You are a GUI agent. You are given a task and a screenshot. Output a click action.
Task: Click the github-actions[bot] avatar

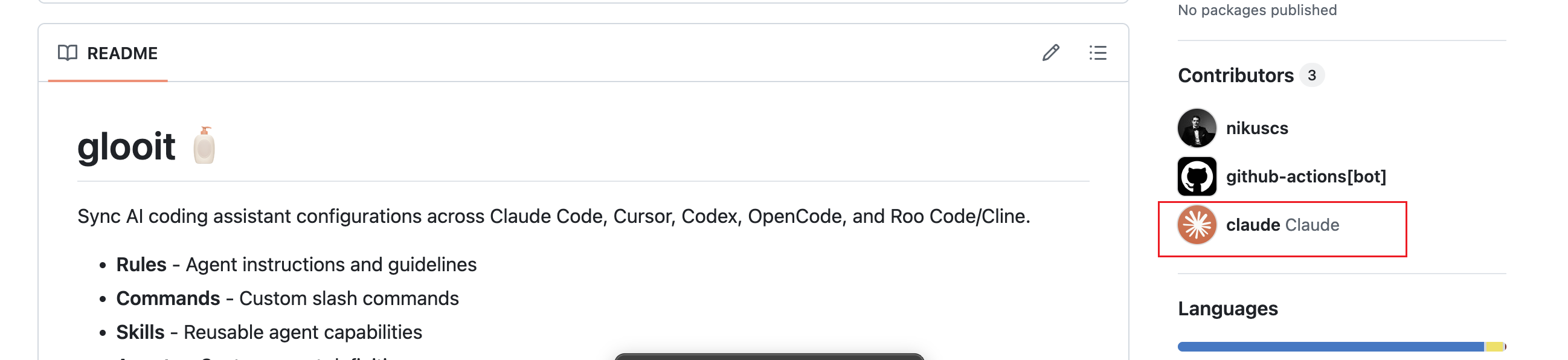[1197, 176]
